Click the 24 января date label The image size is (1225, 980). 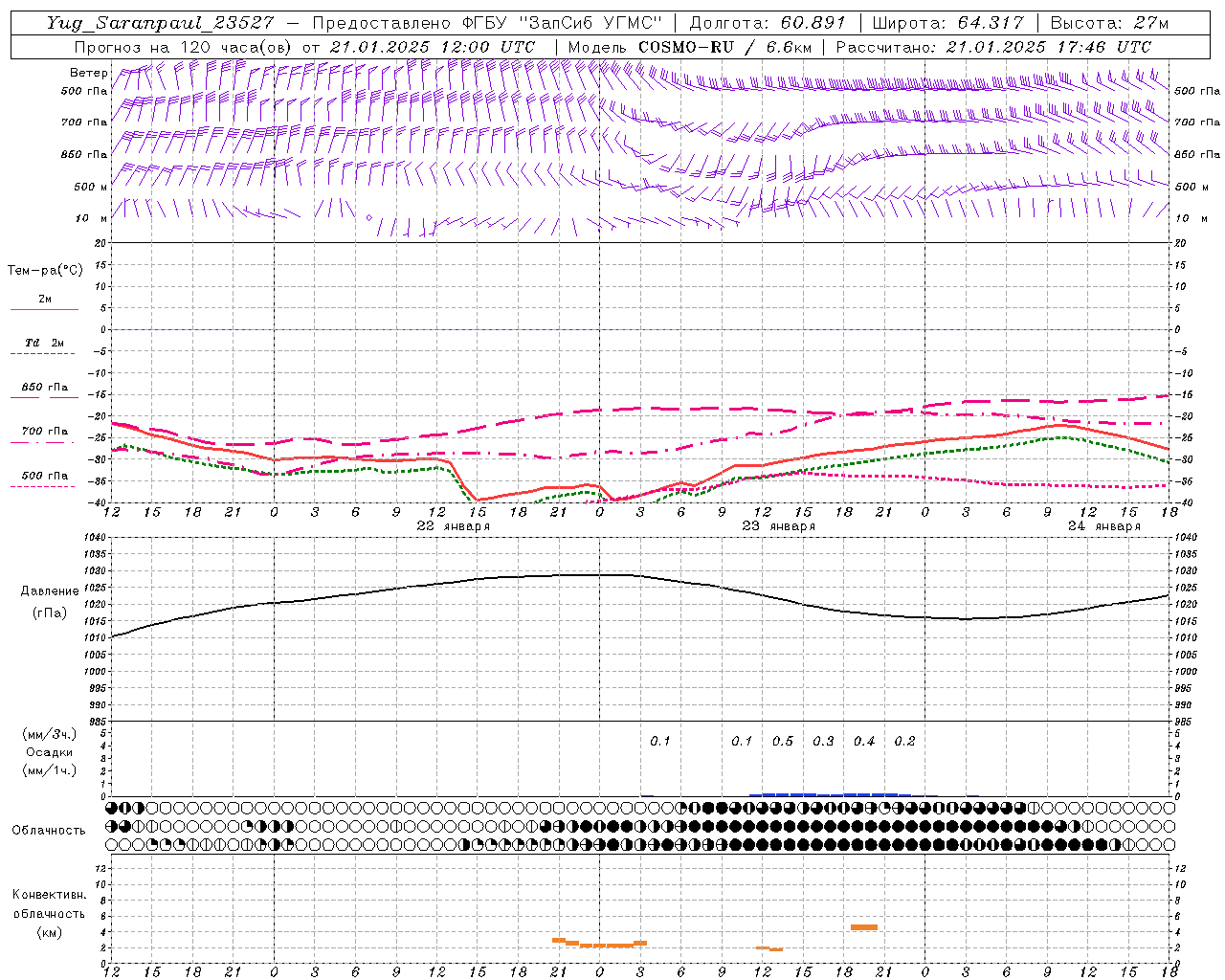[x=1103, y=526]
